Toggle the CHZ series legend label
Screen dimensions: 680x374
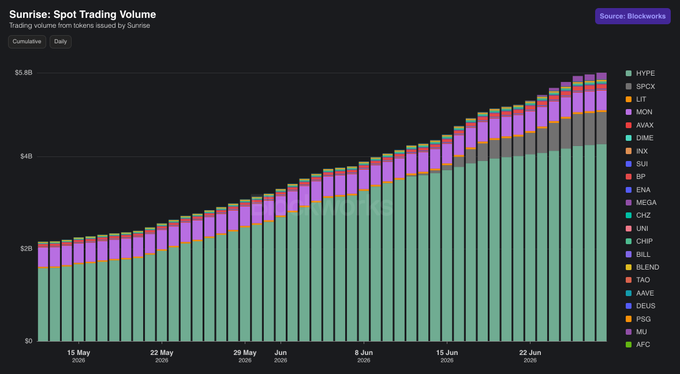(x=643, y=215)
